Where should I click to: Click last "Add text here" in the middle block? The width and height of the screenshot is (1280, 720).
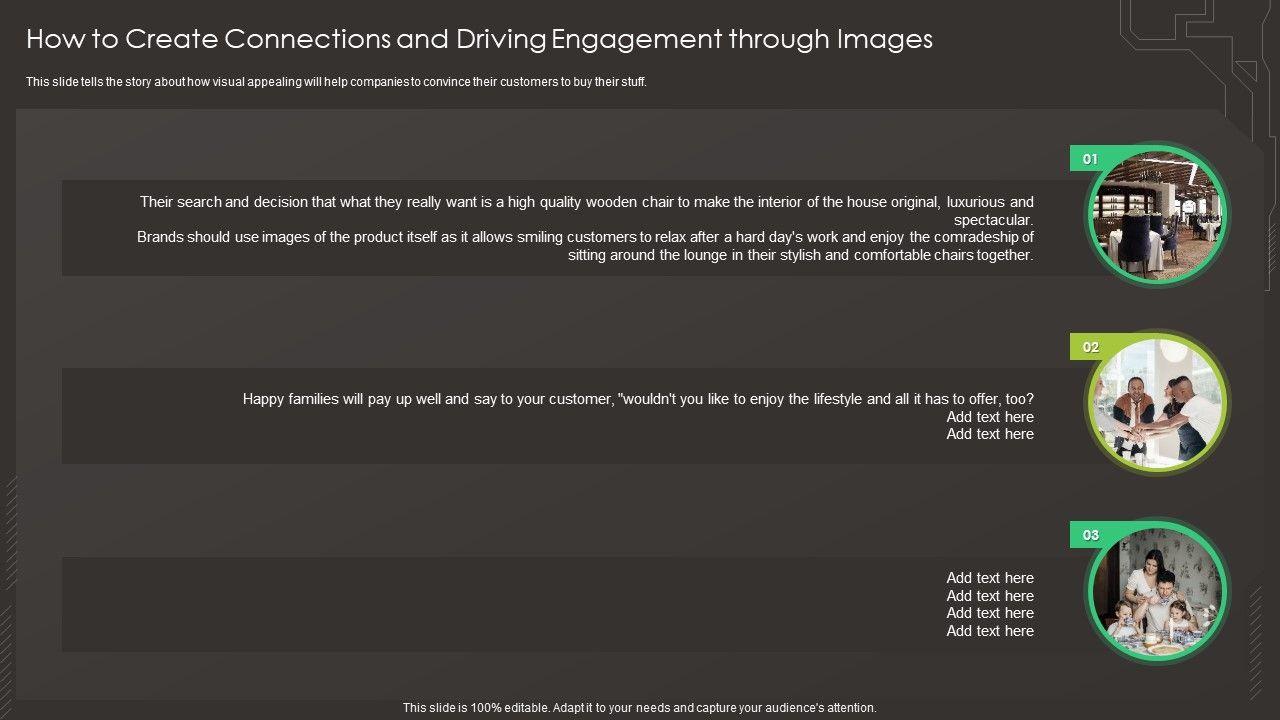click(990, 434)
